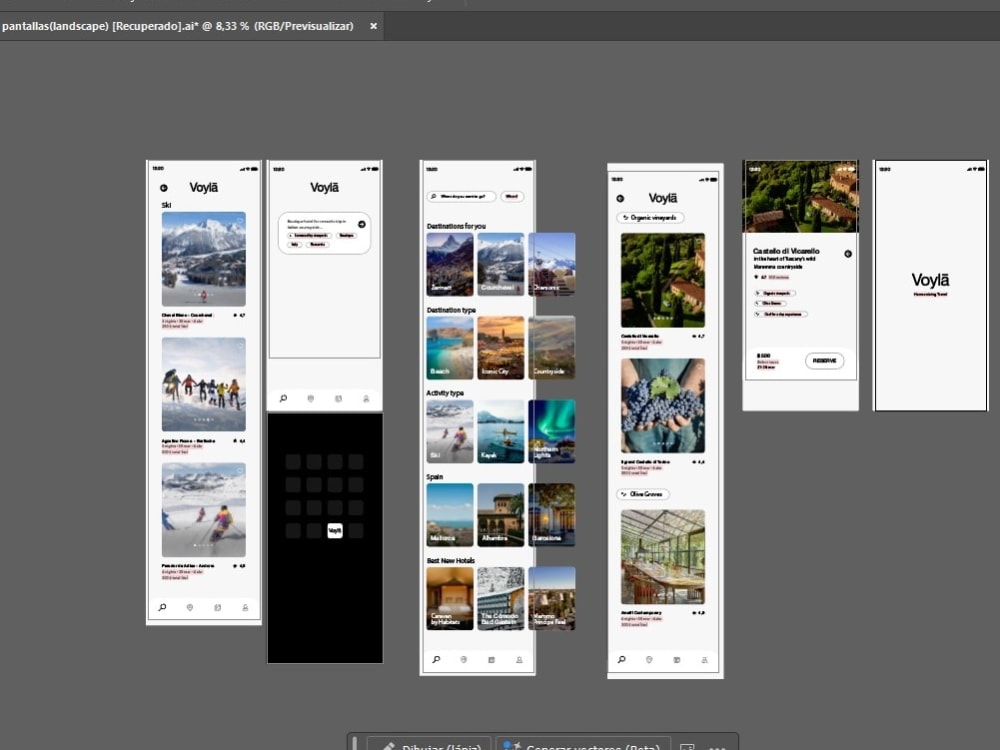This screenshot has height=750, width=1000.
Task: Select the aerial villa photo on vineyards artboard
Action: point(663,280)
